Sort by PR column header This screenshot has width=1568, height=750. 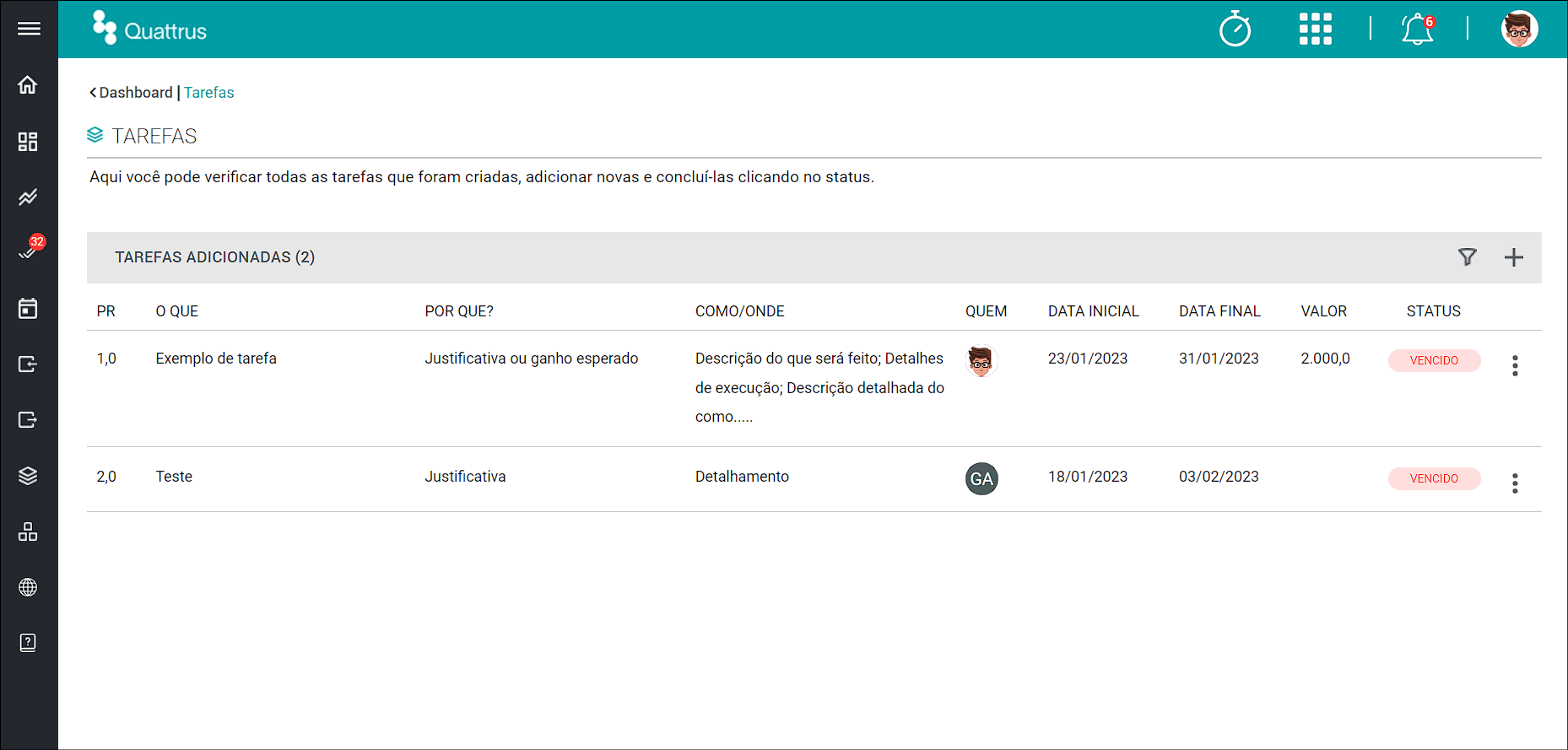coord(105,311)
